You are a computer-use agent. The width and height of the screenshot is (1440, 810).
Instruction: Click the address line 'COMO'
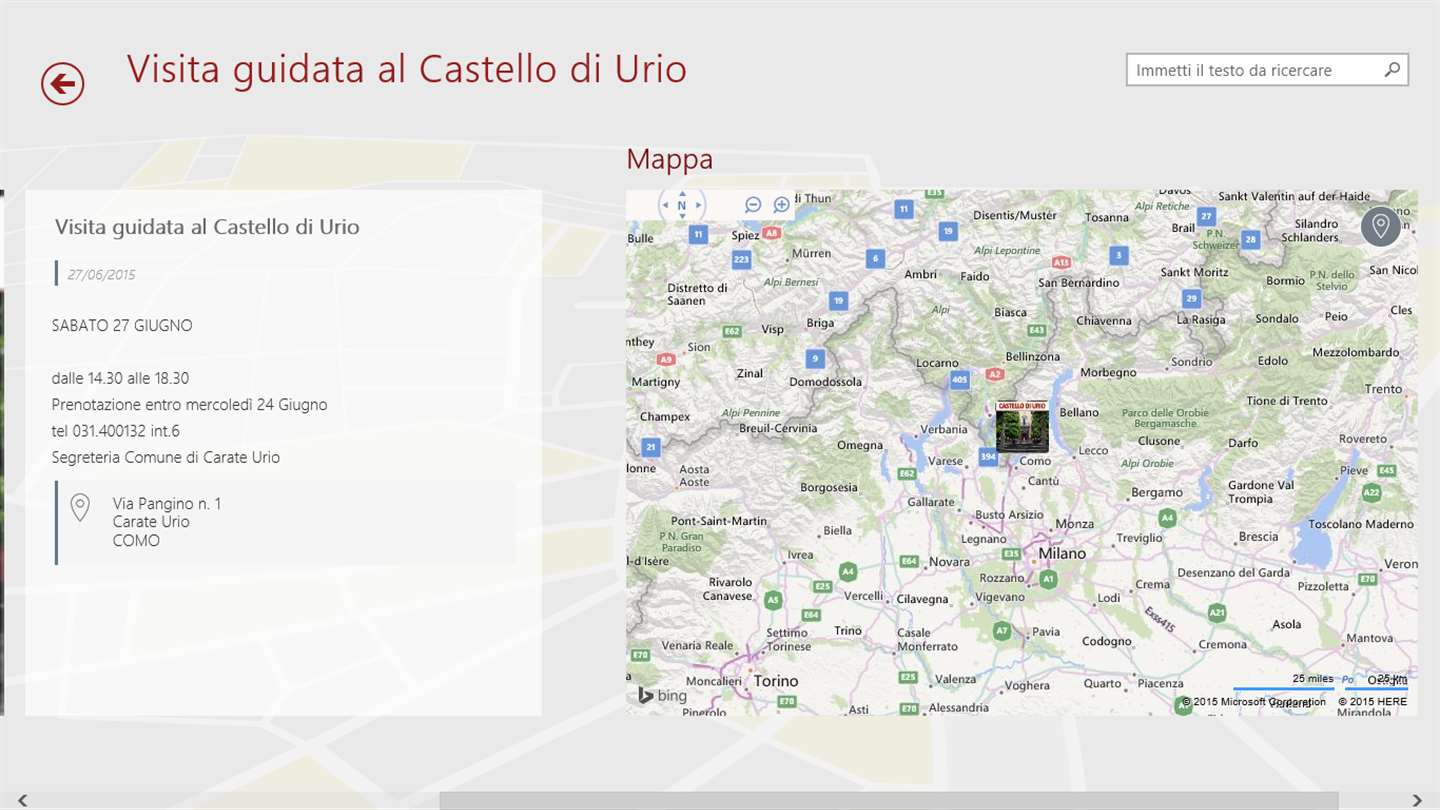coord(136,541)
